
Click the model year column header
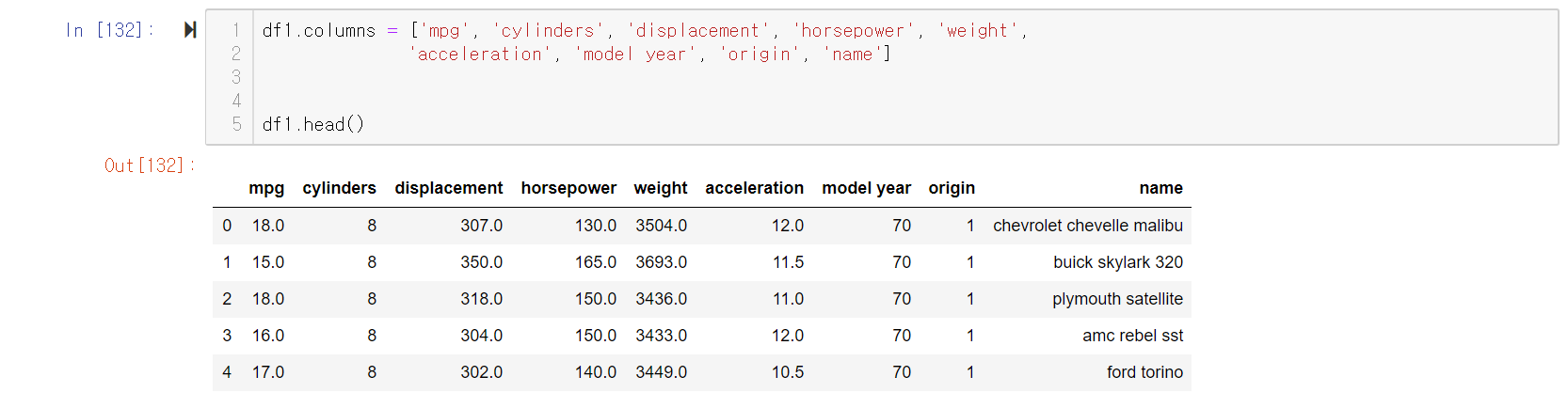866,188
